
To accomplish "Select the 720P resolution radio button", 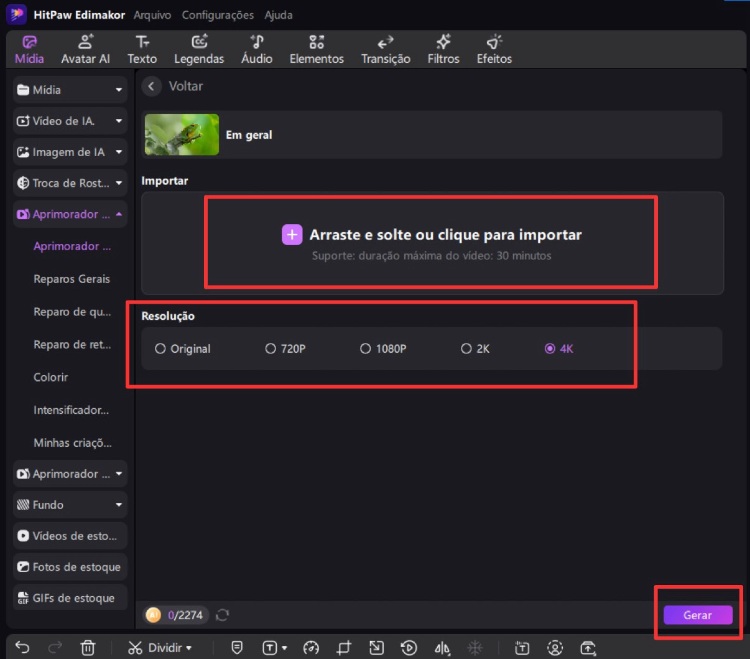I will click(x=270, y=349).
